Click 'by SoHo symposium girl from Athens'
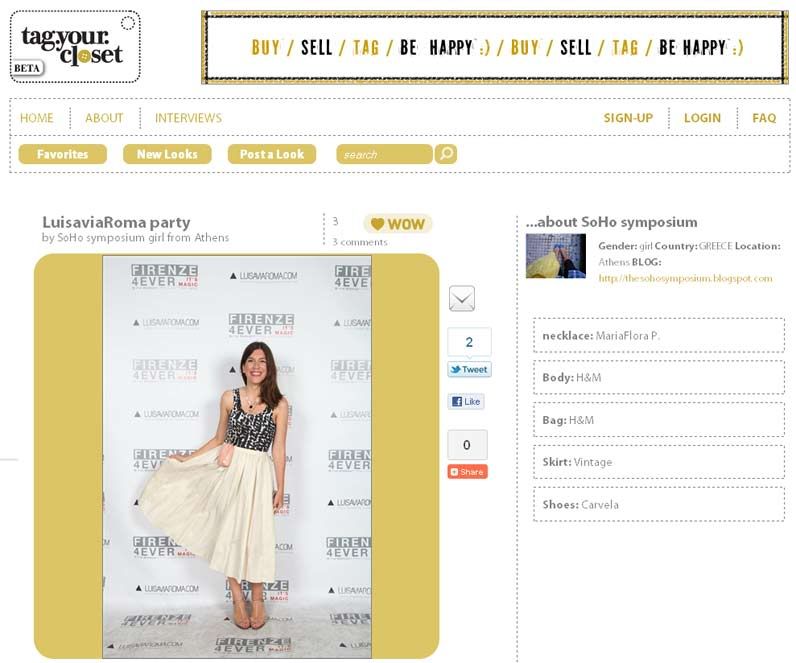This screenshot has width=796, height=663. pos(136,238)
